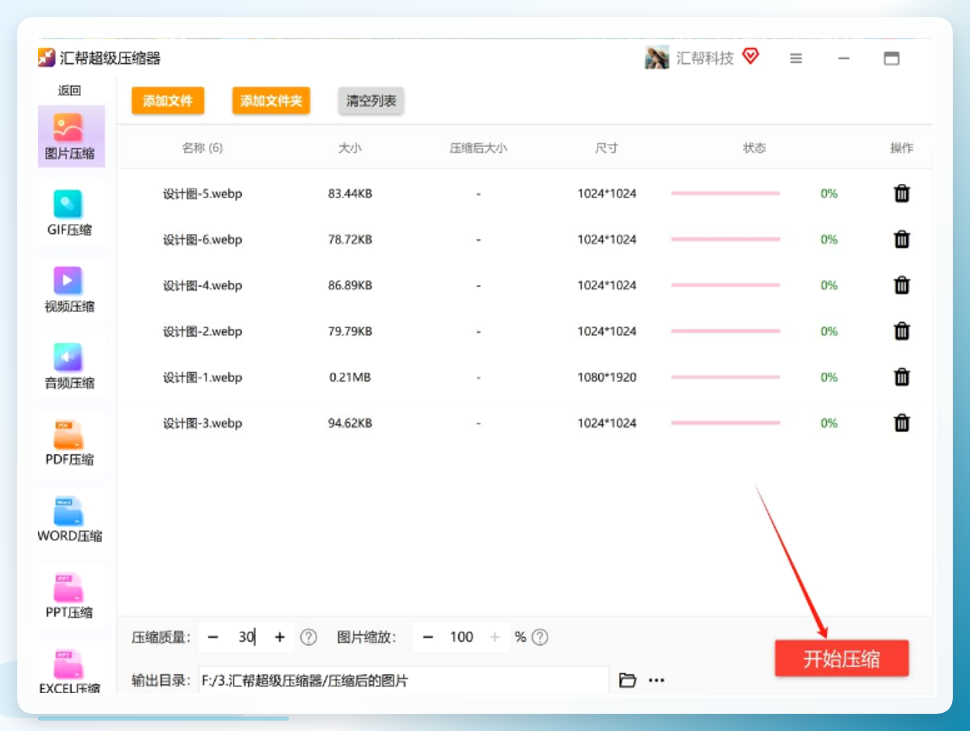Select file name 设计图-3.webp
970x731 pixels.
[x=202, y=423]
